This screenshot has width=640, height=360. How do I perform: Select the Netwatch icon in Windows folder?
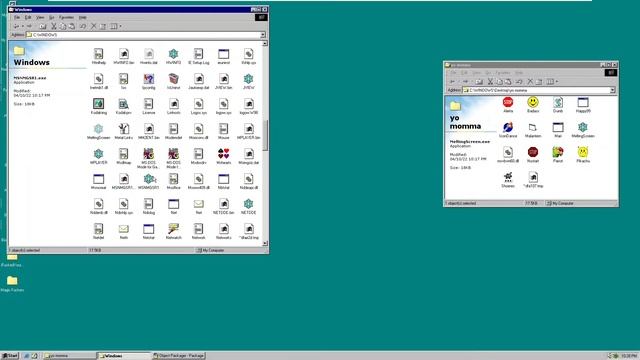click(173, 229)
